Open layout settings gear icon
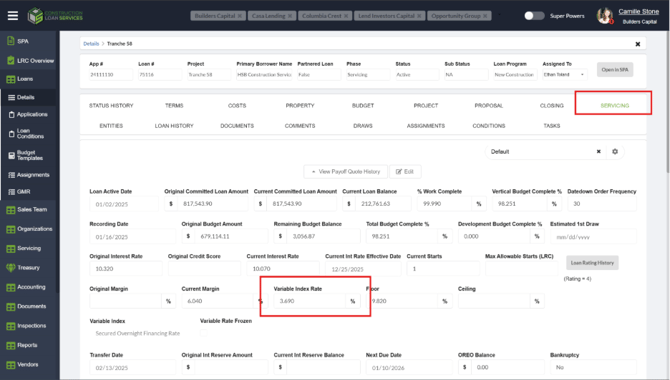Screen dimensions: 670x380 click(615, 152)
